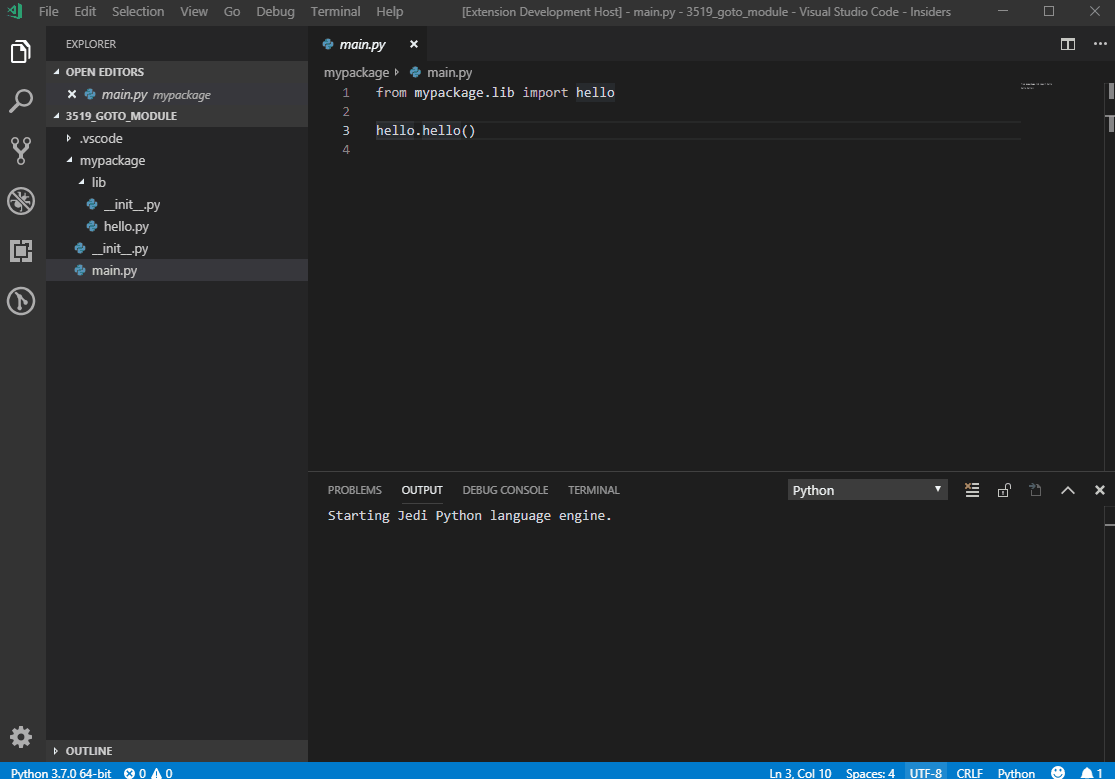Screen dimensions: 1115x779
Task: Click the editor minimap
Action: click(x=1037, y=85)
